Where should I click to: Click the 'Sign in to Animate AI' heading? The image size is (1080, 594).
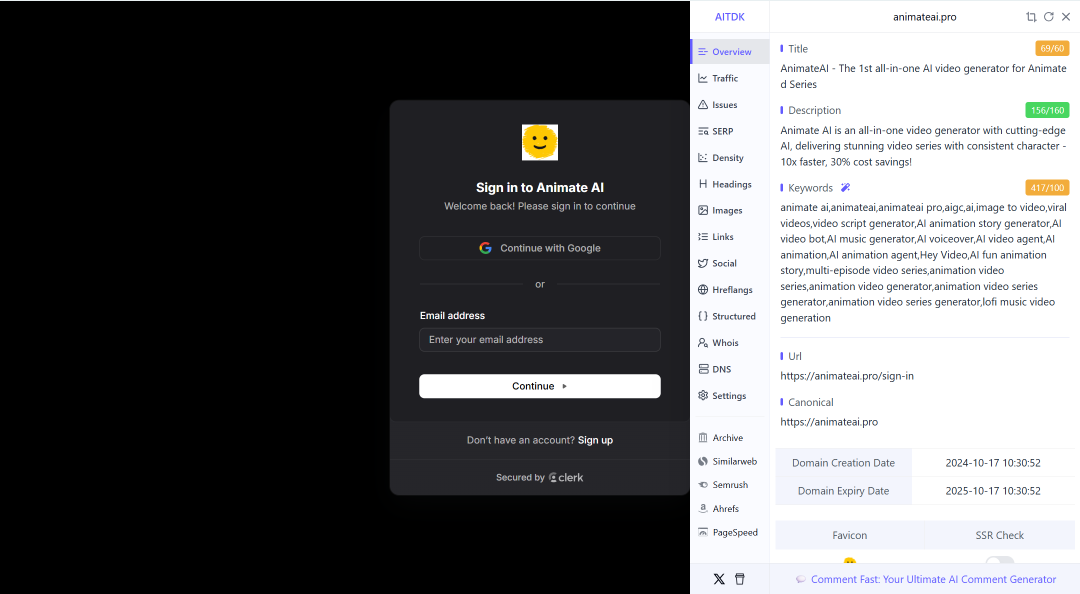pos(540,187)
